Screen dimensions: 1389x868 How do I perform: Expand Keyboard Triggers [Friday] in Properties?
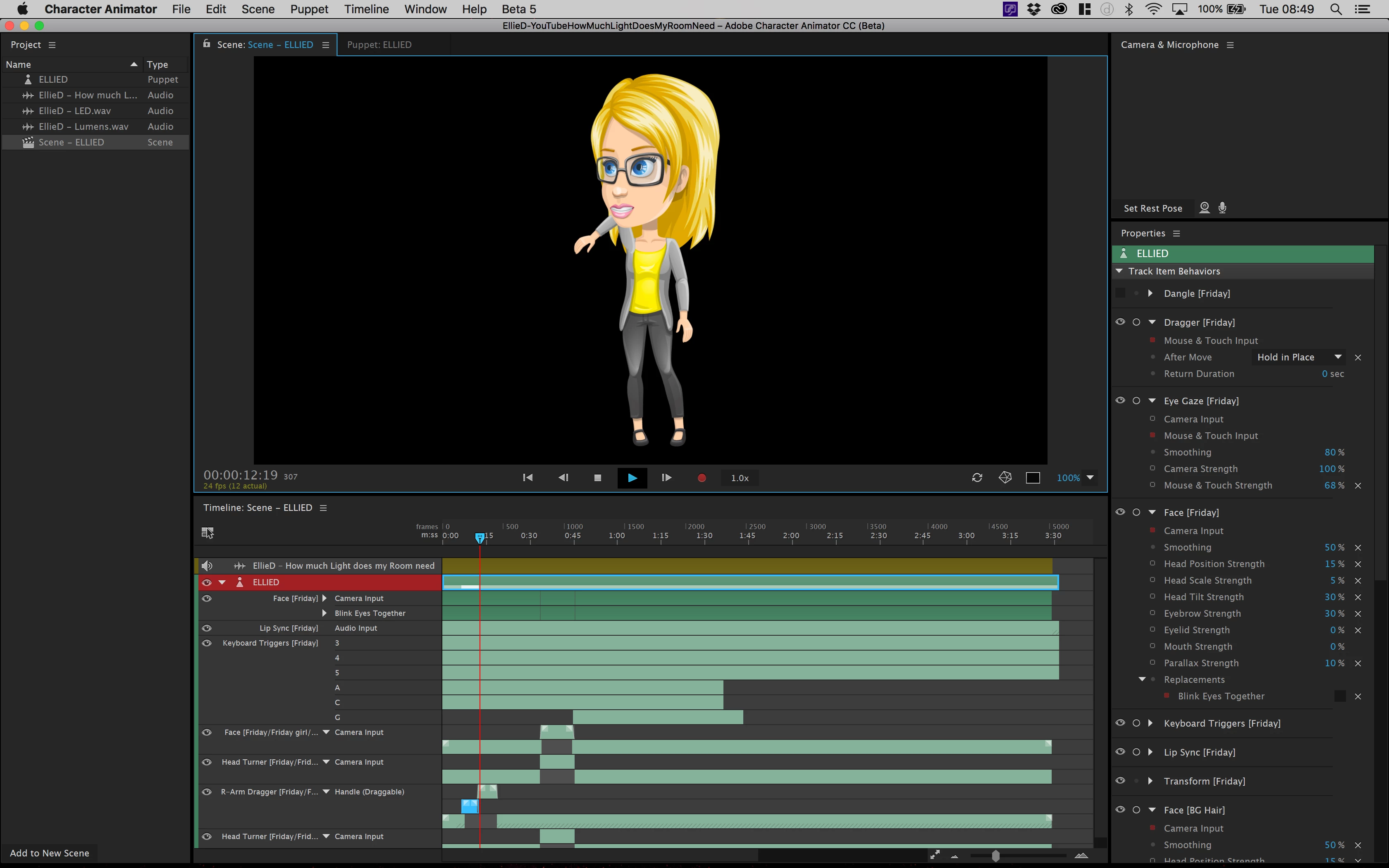pyautogui.click(x=1150, y=723)
